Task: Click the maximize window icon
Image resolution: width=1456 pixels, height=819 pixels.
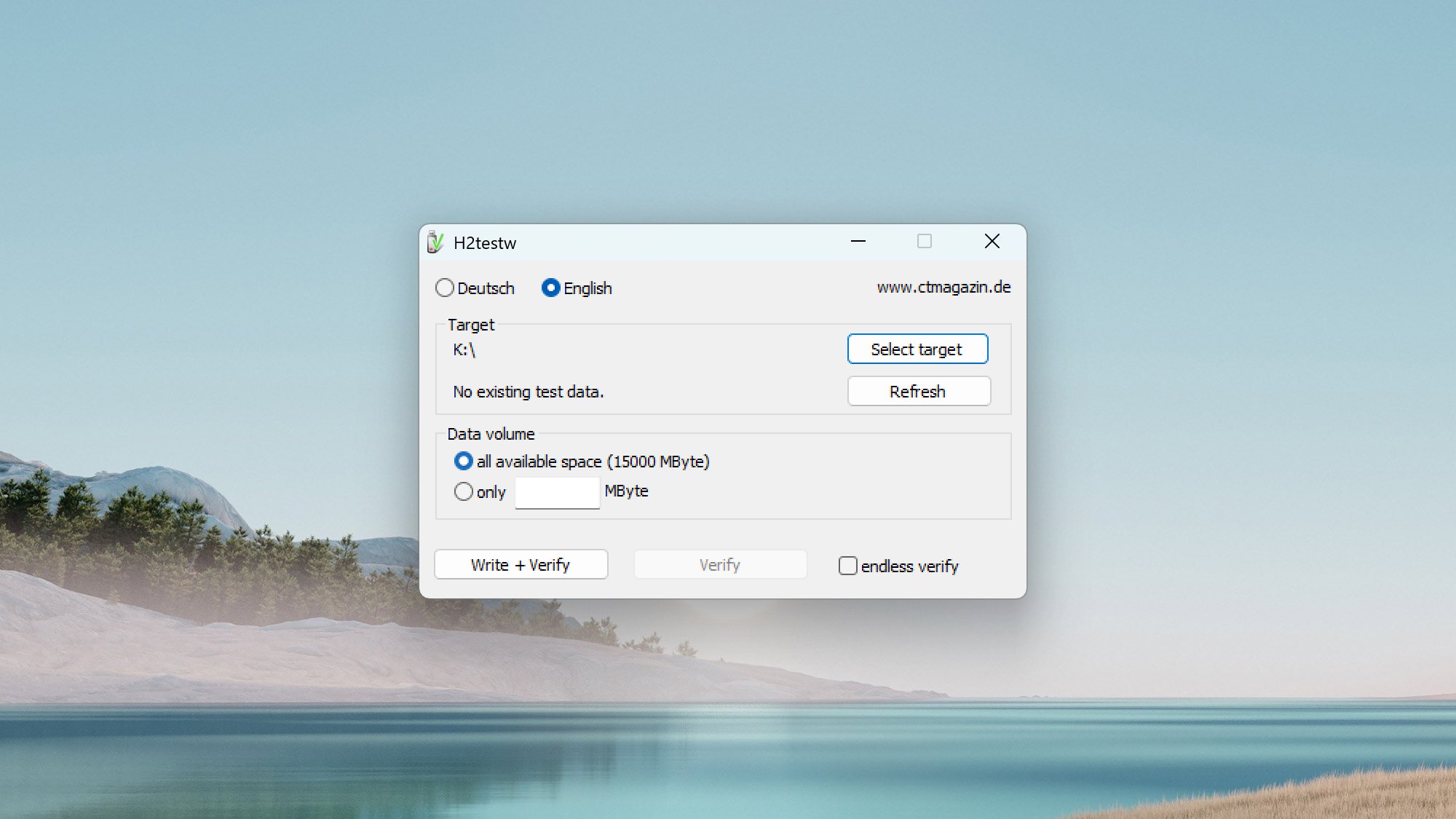Action: (x=924, y=242)
